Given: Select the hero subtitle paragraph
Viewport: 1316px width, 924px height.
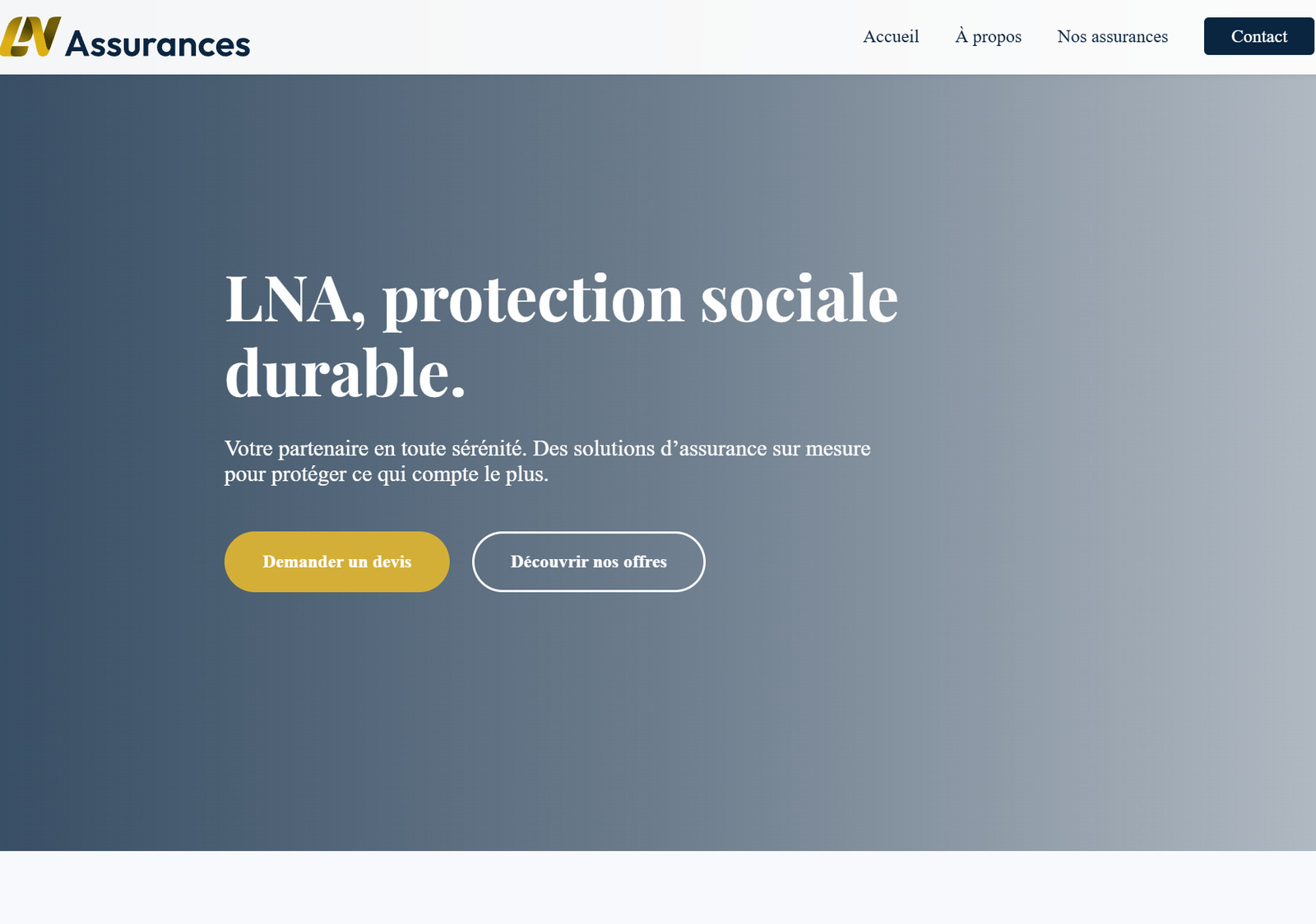Looking at the screenshot, I should [547, 460].
